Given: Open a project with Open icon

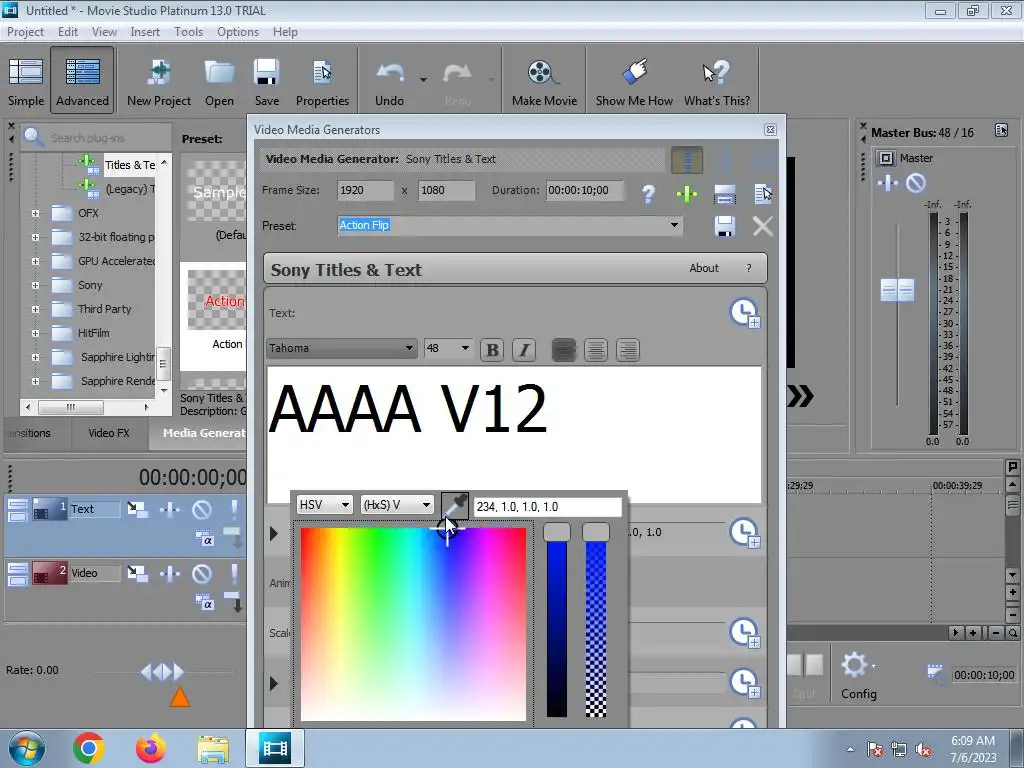Looking at the screenshot, I should click(219, 82).
